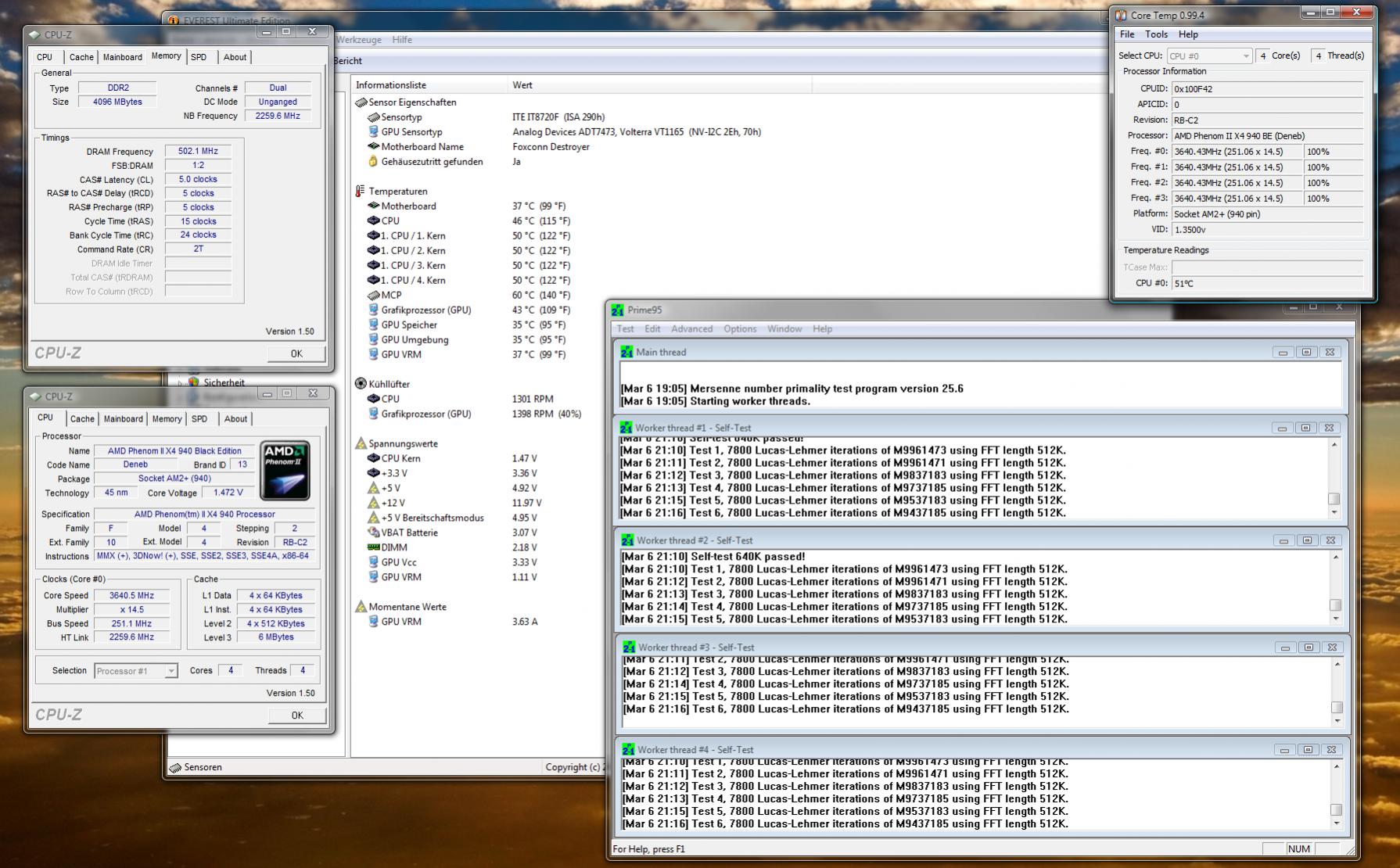1400x868 pixels.
Task: Click the VBAT Batterie icon
Action: pos(373,533)
